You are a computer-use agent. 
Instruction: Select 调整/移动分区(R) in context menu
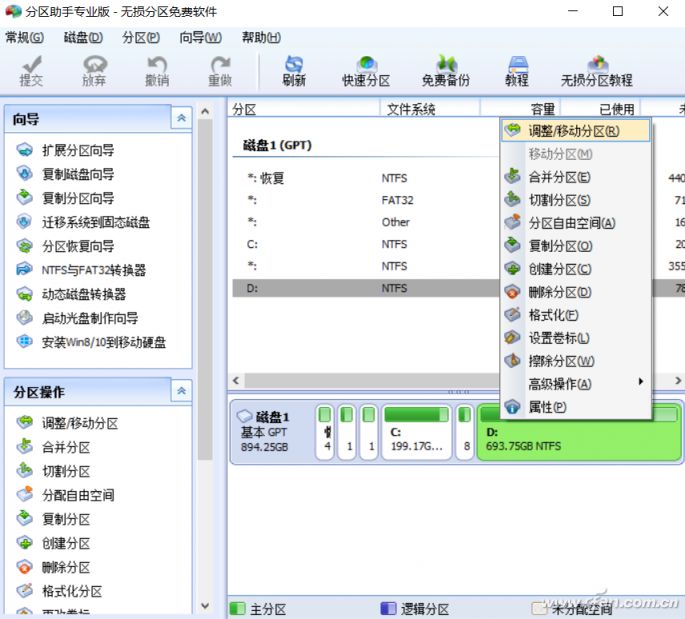tap(575, 131)
